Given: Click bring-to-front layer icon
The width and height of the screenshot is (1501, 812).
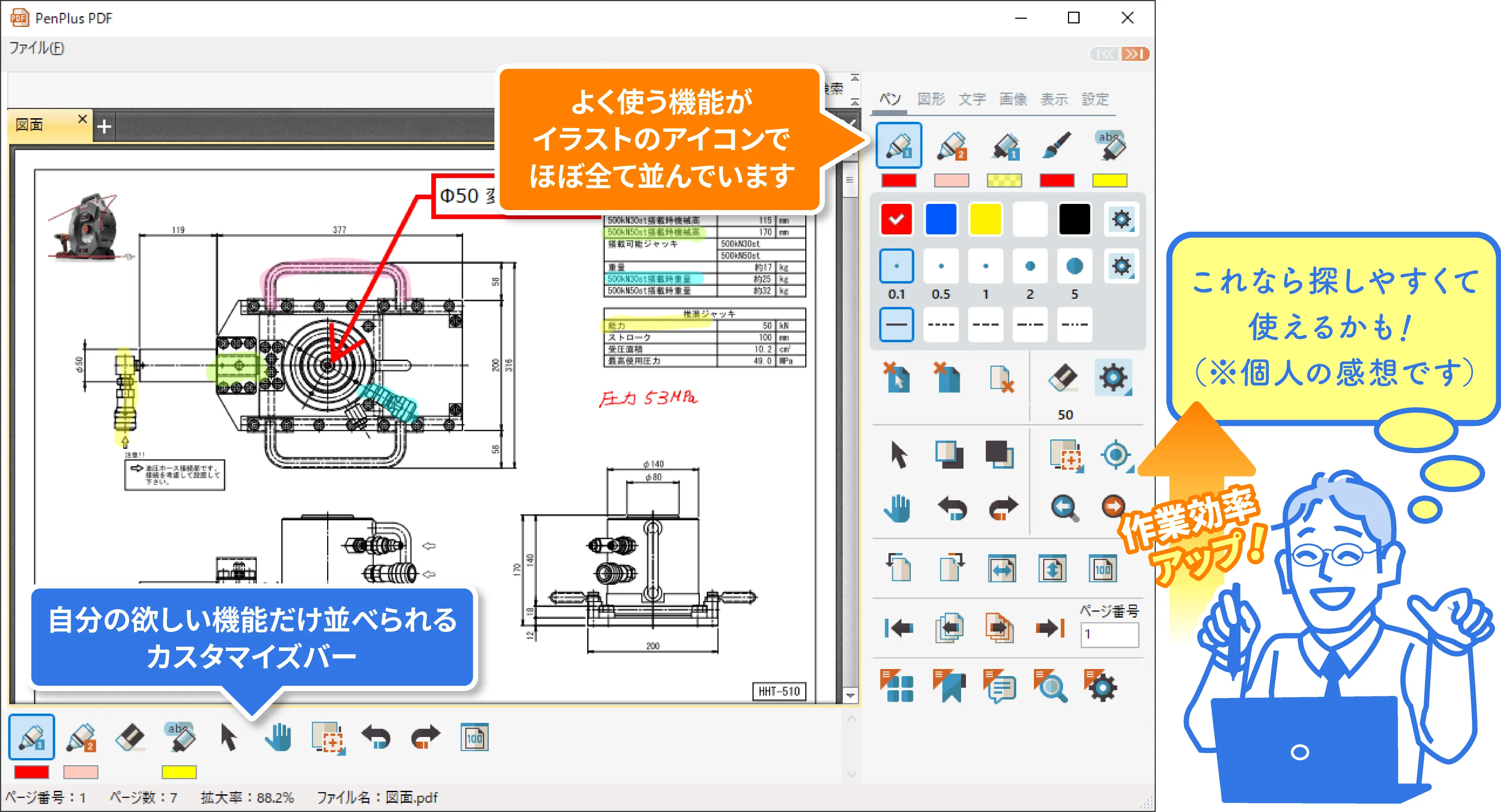Looking at the screenshot, I should (949, 455).
